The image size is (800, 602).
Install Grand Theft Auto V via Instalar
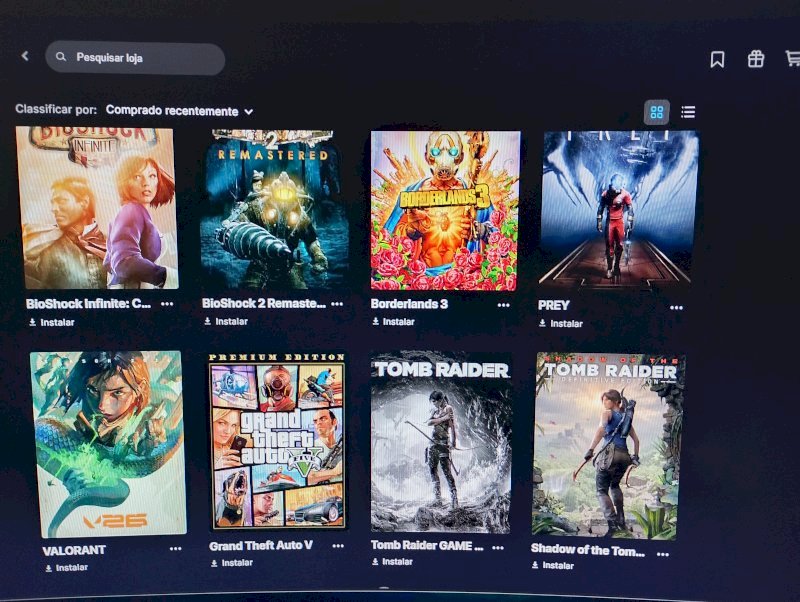(x=232, y=563)
